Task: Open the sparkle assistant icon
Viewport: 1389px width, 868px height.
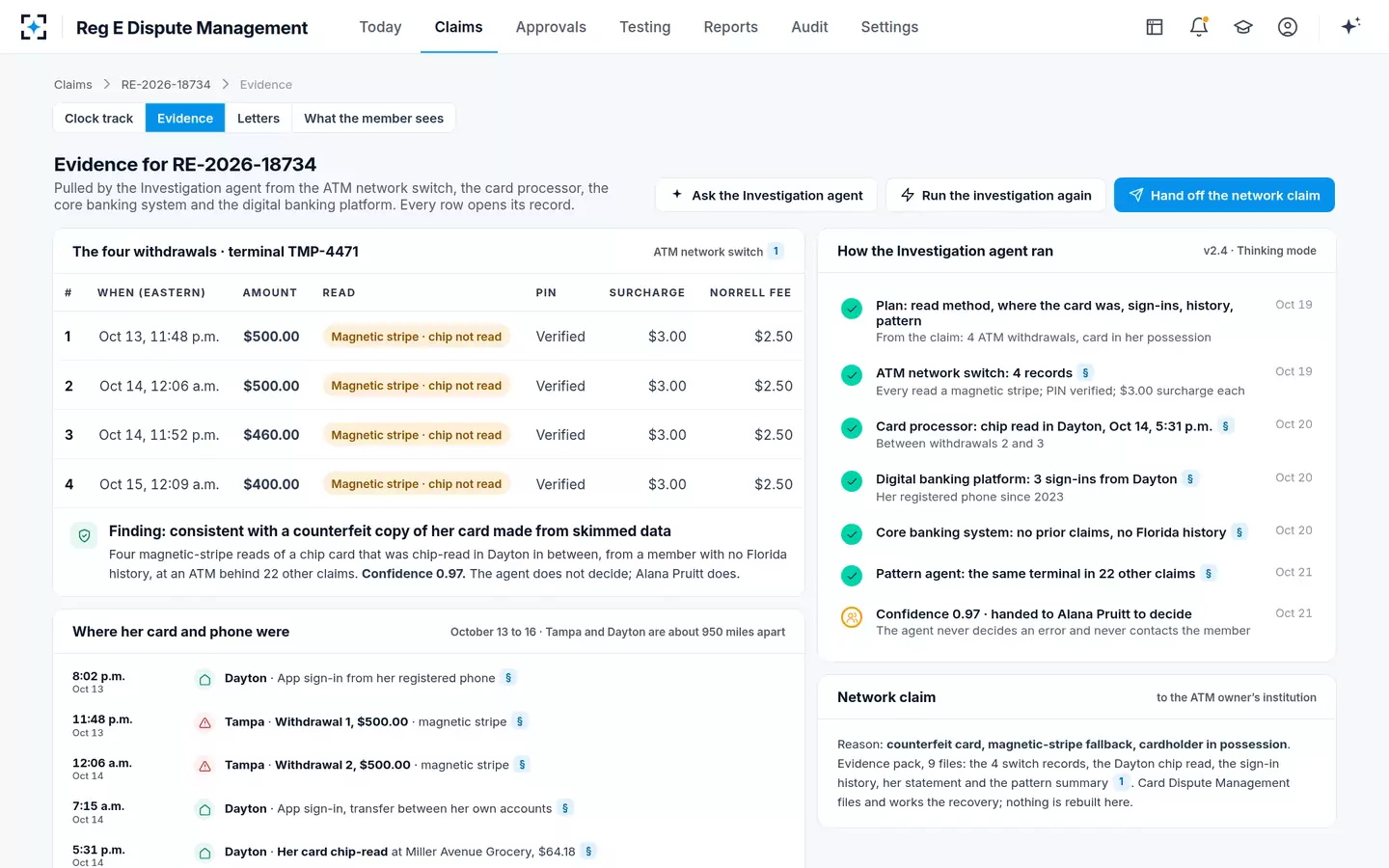Action: pyautogui.click(x=1350, y=26)
